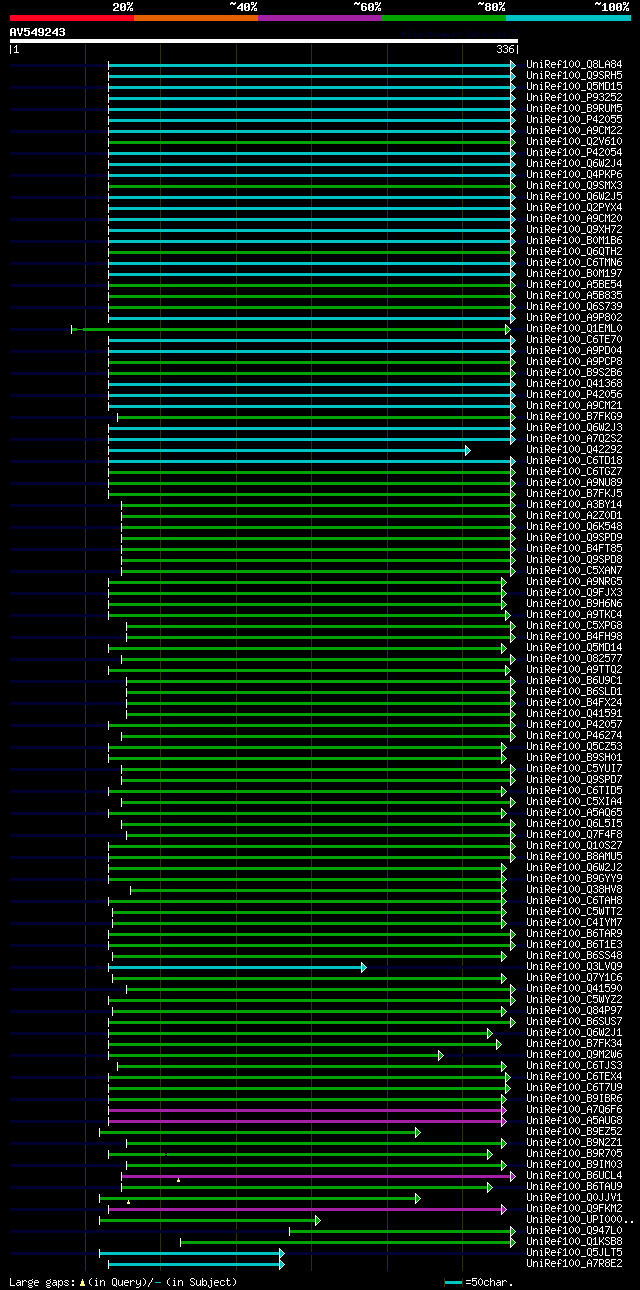Select the hit label UniRef100_B9EZ52
Image resolution: width=640 pixels, height=1290 pixels.
coord(574,1132)
